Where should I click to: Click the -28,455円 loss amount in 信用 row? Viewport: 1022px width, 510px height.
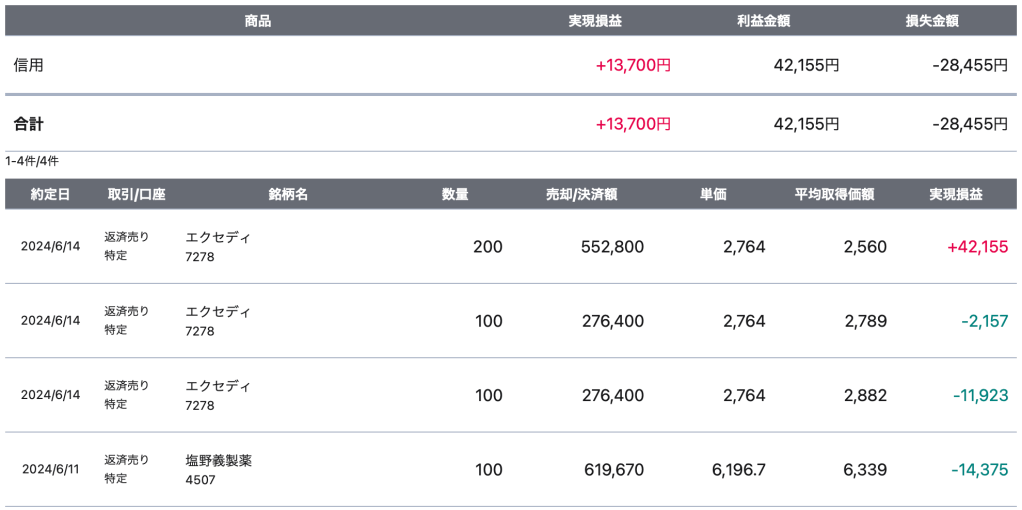click(968, 65)
